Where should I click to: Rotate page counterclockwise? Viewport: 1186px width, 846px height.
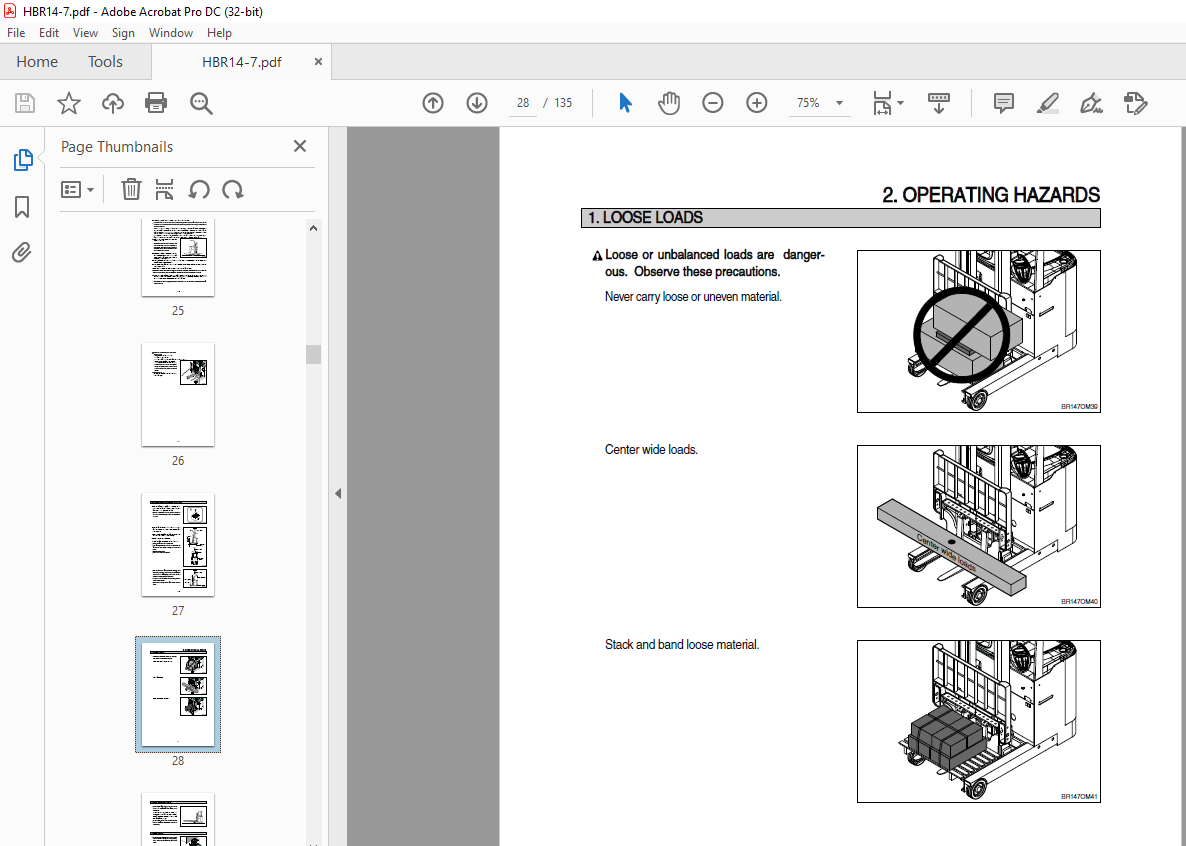[199, 189]
